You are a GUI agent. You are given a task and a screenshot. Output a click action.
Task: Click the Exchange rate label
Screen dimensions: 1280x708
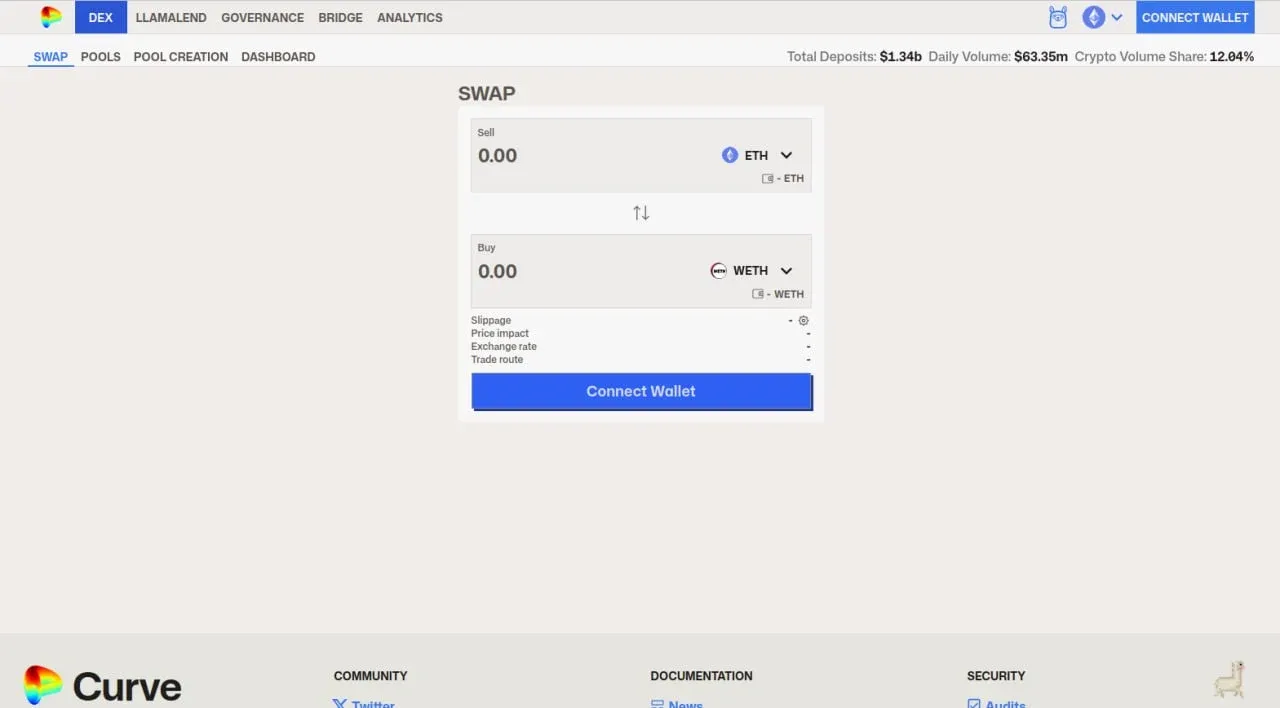tap(504, 347)
